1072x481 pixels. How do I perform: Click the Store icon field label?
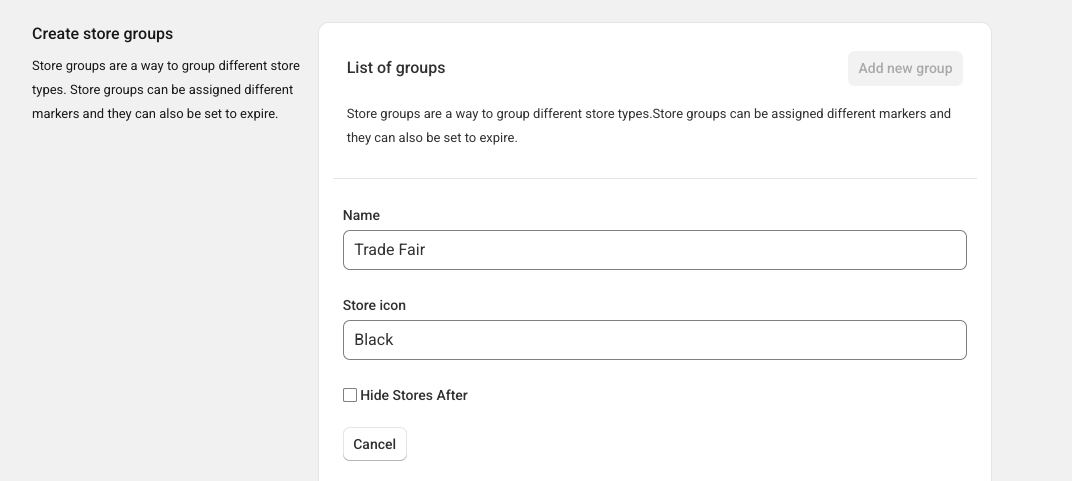point(374,305)
